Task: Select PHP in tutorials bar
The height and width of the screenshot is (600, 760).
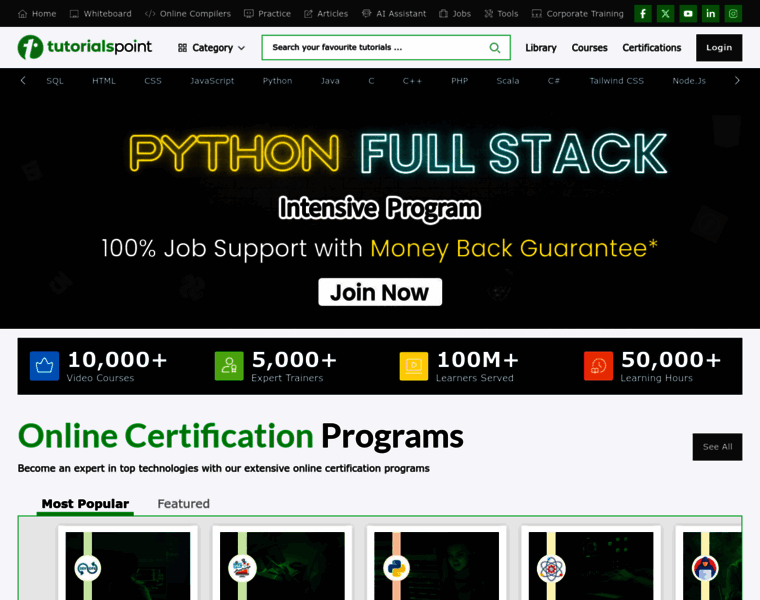Action: click(x=459, y=81)
